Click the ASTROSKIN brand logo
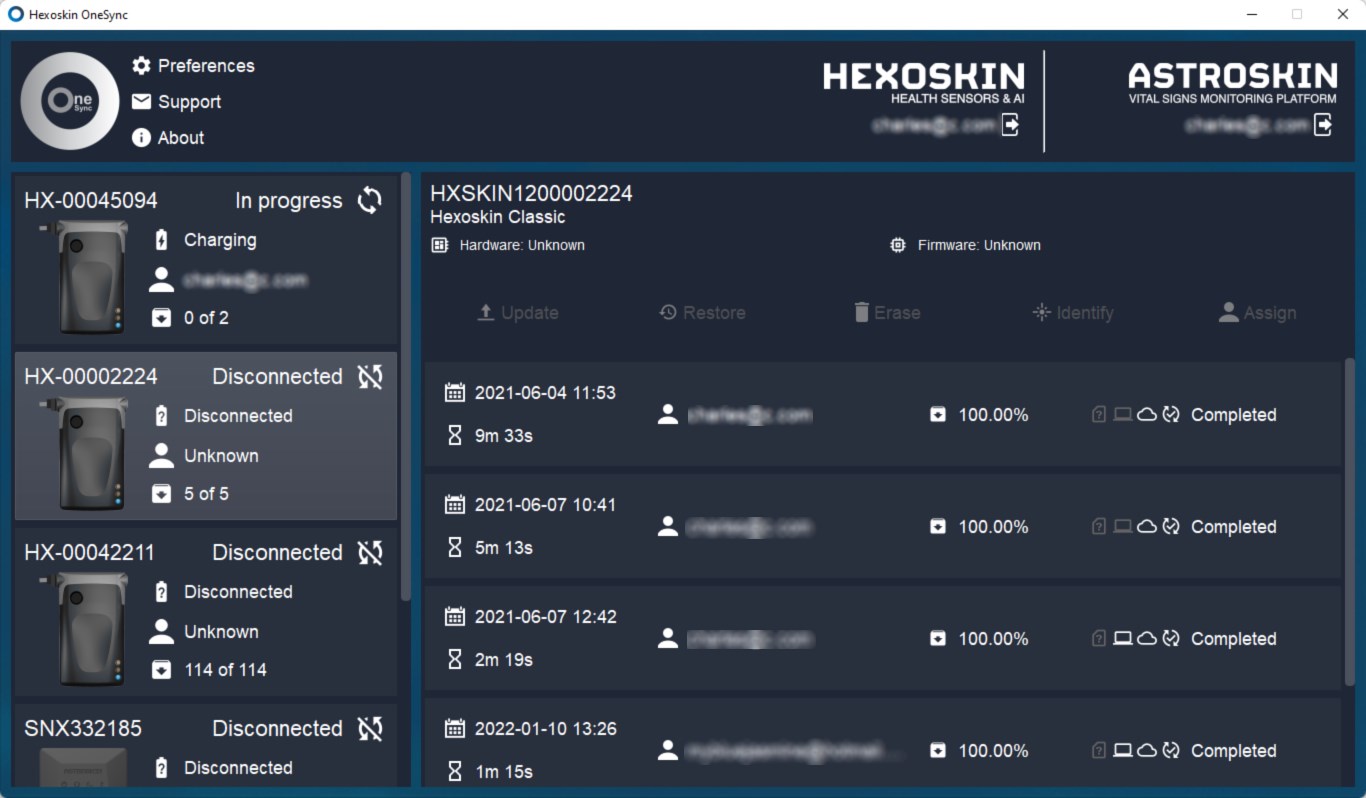Screen dimensions: 1366x798 tap(1233, 82)
